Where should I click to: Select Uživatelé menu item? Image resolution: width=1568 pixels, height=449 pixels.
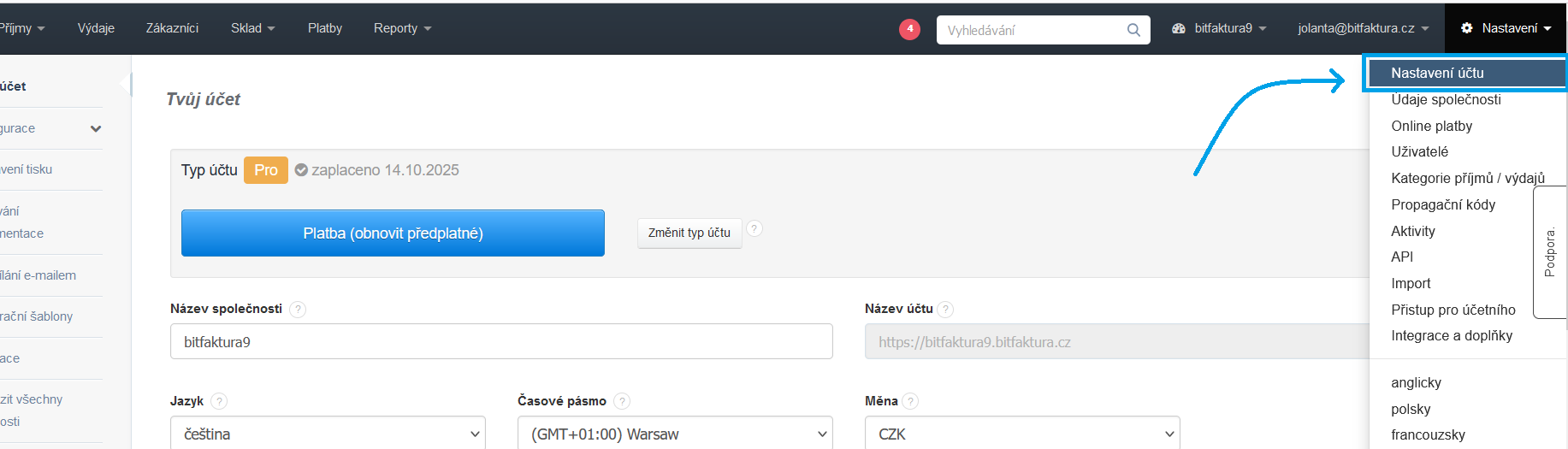tap(1419, 151)
